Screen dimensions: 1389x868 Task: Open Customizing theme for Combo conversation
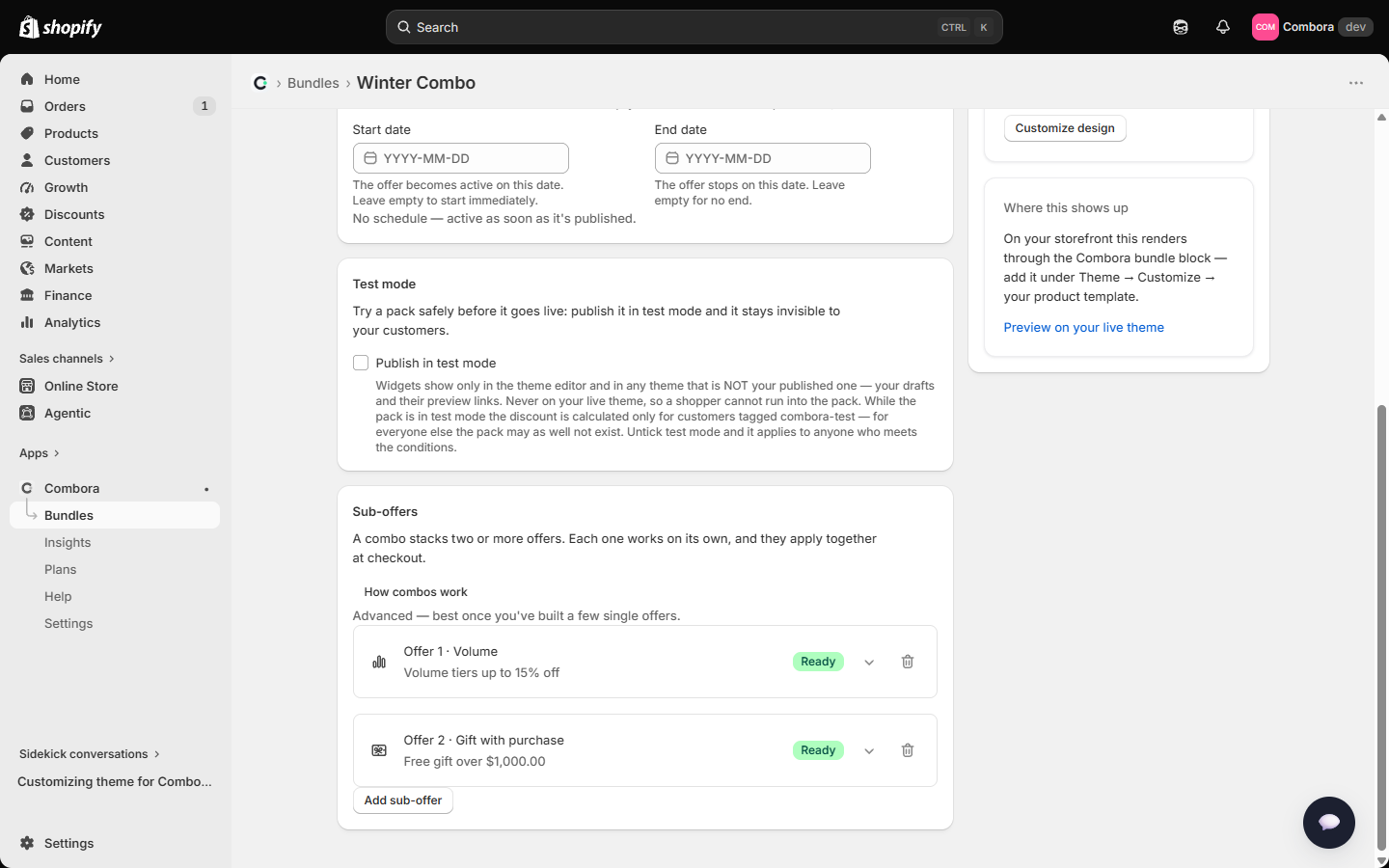point(115,781)
